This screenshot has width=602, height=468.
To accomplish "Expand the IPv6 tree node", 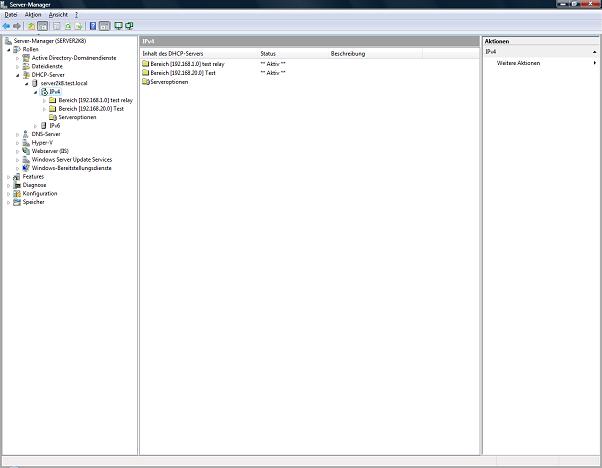I will (35, 126).
